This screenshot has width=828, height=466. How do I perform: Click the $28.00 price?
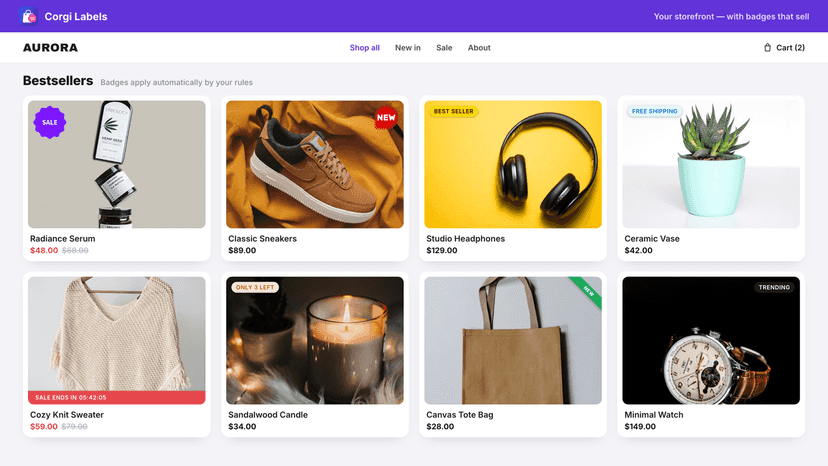pyautogui.click(x=440, y=426)
